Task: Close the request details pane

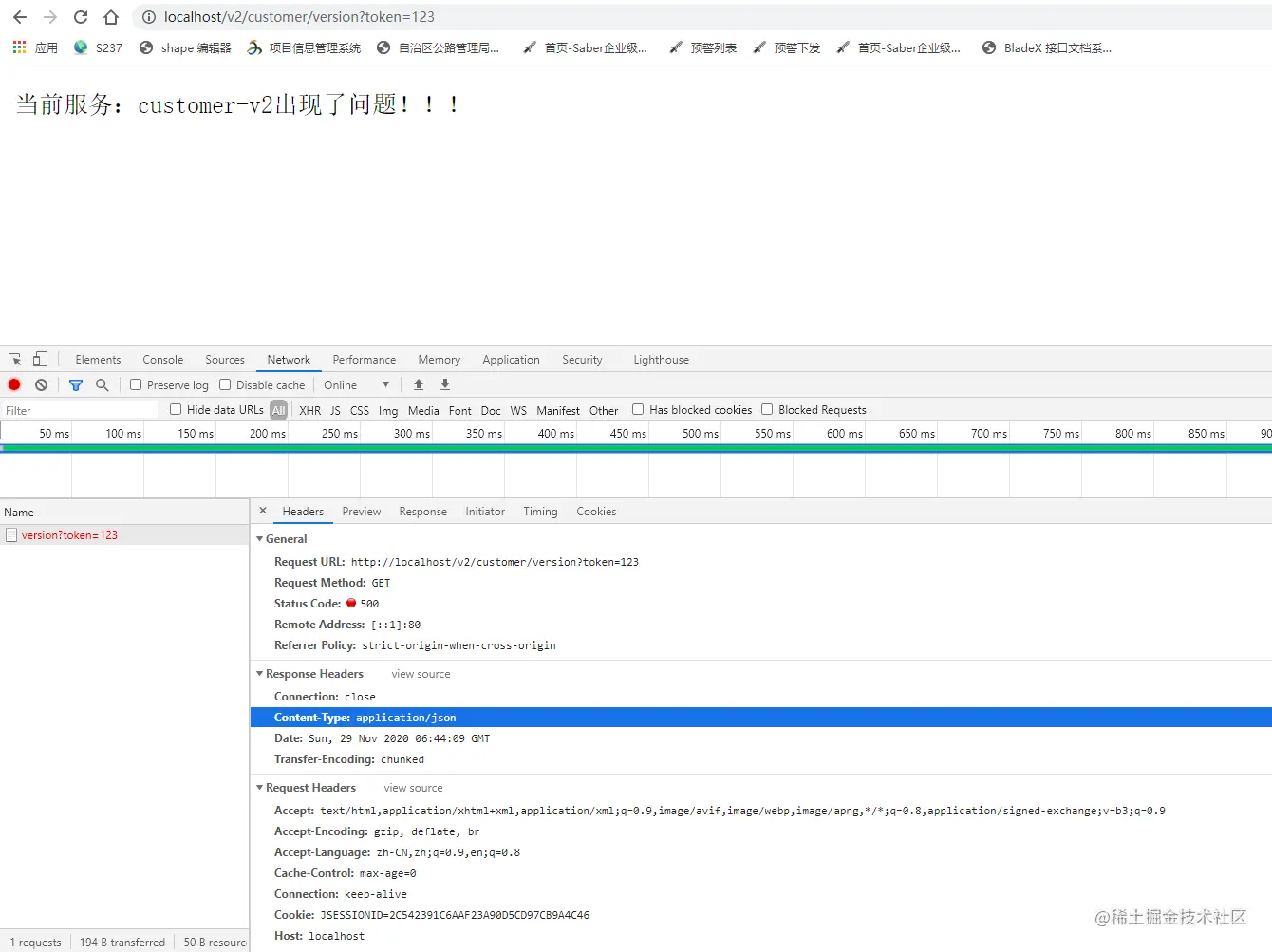Action: click(263, 511)
